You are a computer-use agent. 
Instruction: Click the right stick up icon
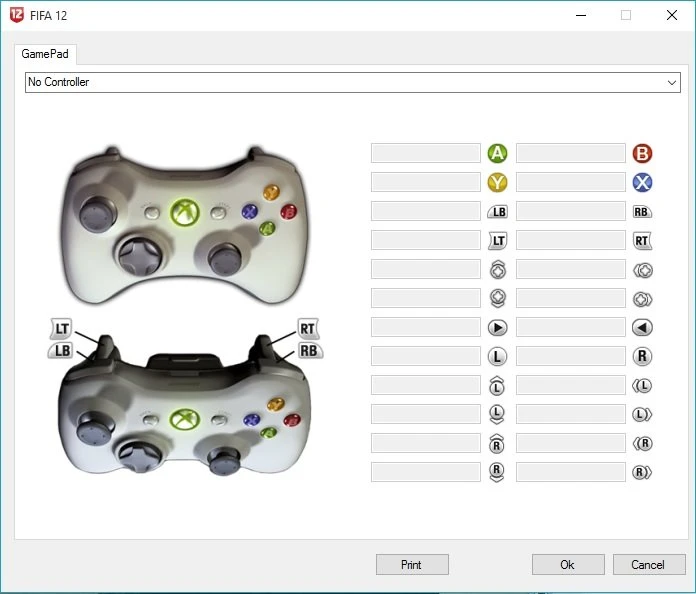[x=497, y=443]
